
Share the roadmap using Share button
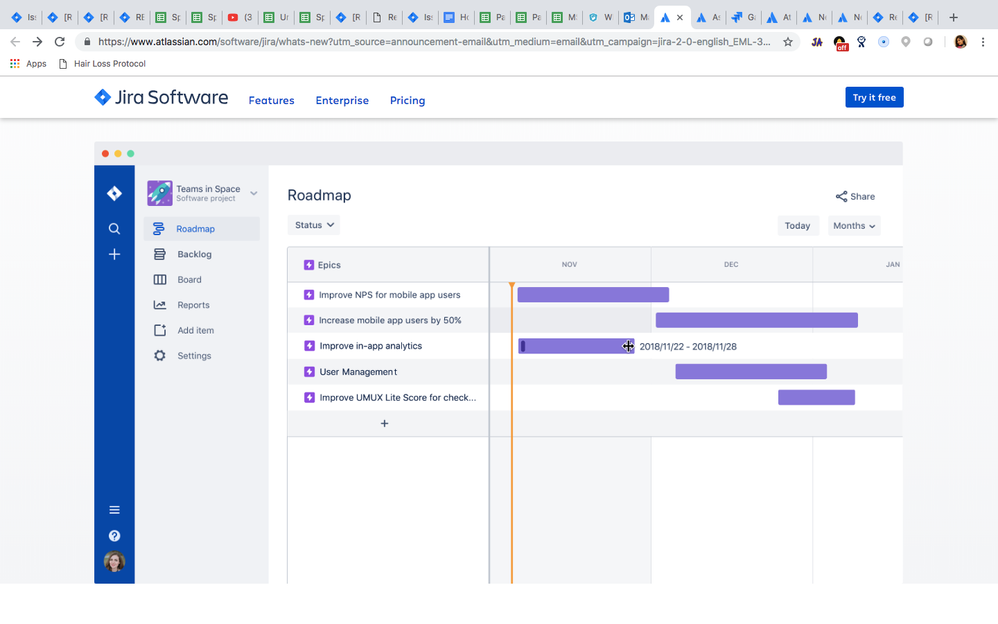[855, 197]
